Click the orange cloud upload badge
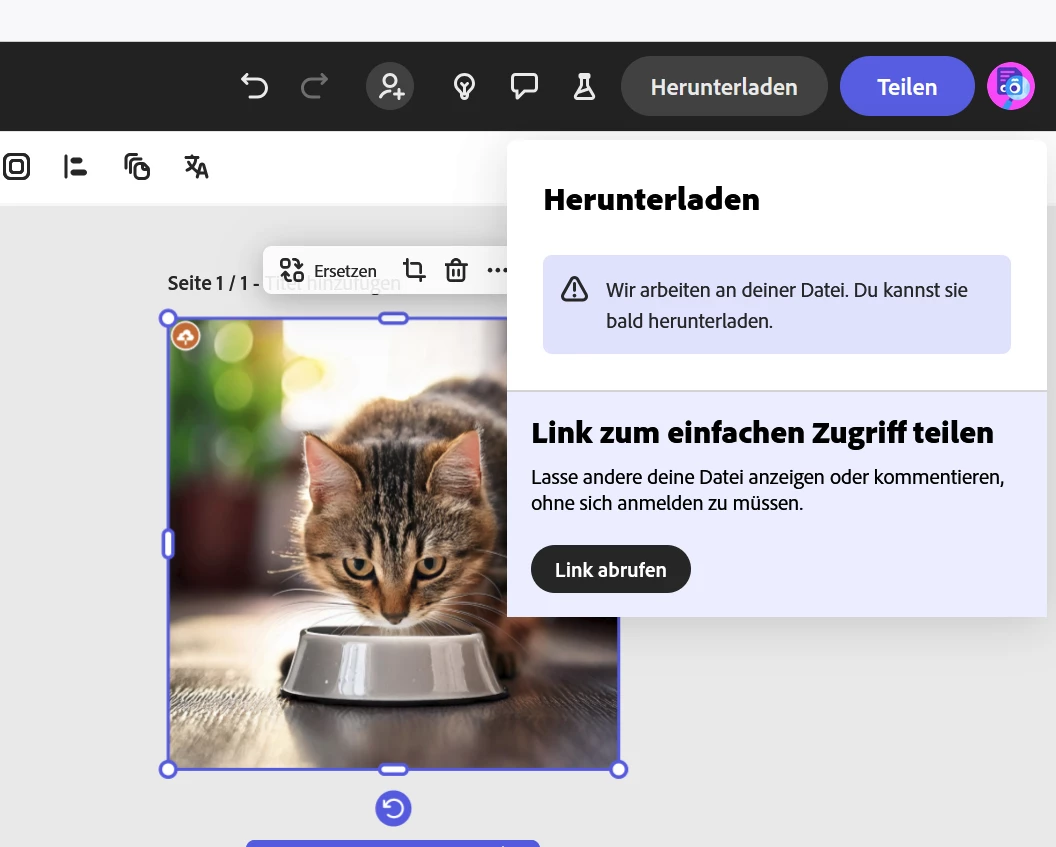The width and height of the screenshot is (1056, 847). 186,336
